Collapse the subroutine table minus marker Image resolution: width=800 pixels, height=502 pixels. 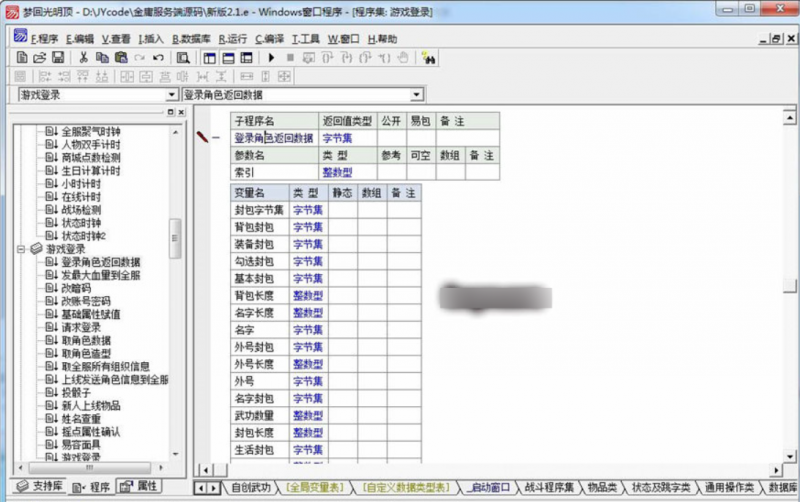(216, 137)
